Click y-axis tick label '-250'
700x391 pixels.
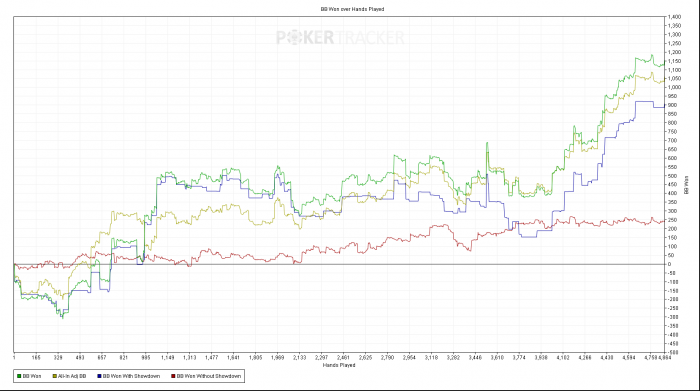point(673,308)
